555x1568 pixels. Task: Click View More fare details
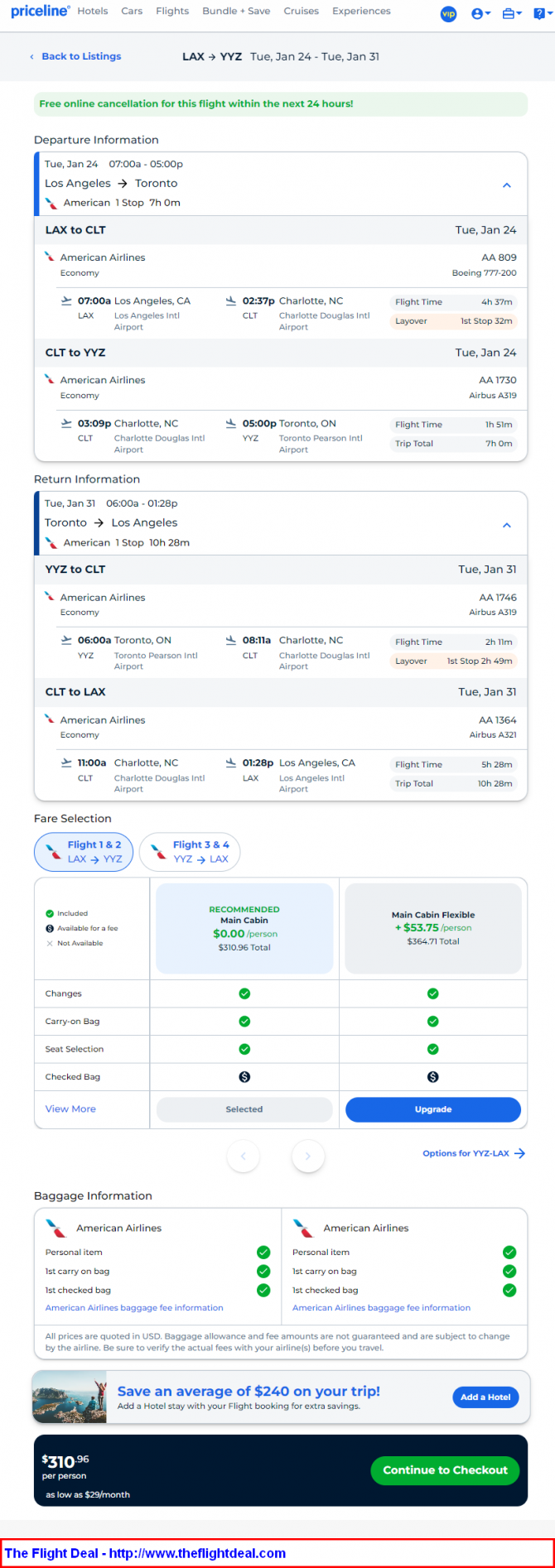click(70, 1109)
